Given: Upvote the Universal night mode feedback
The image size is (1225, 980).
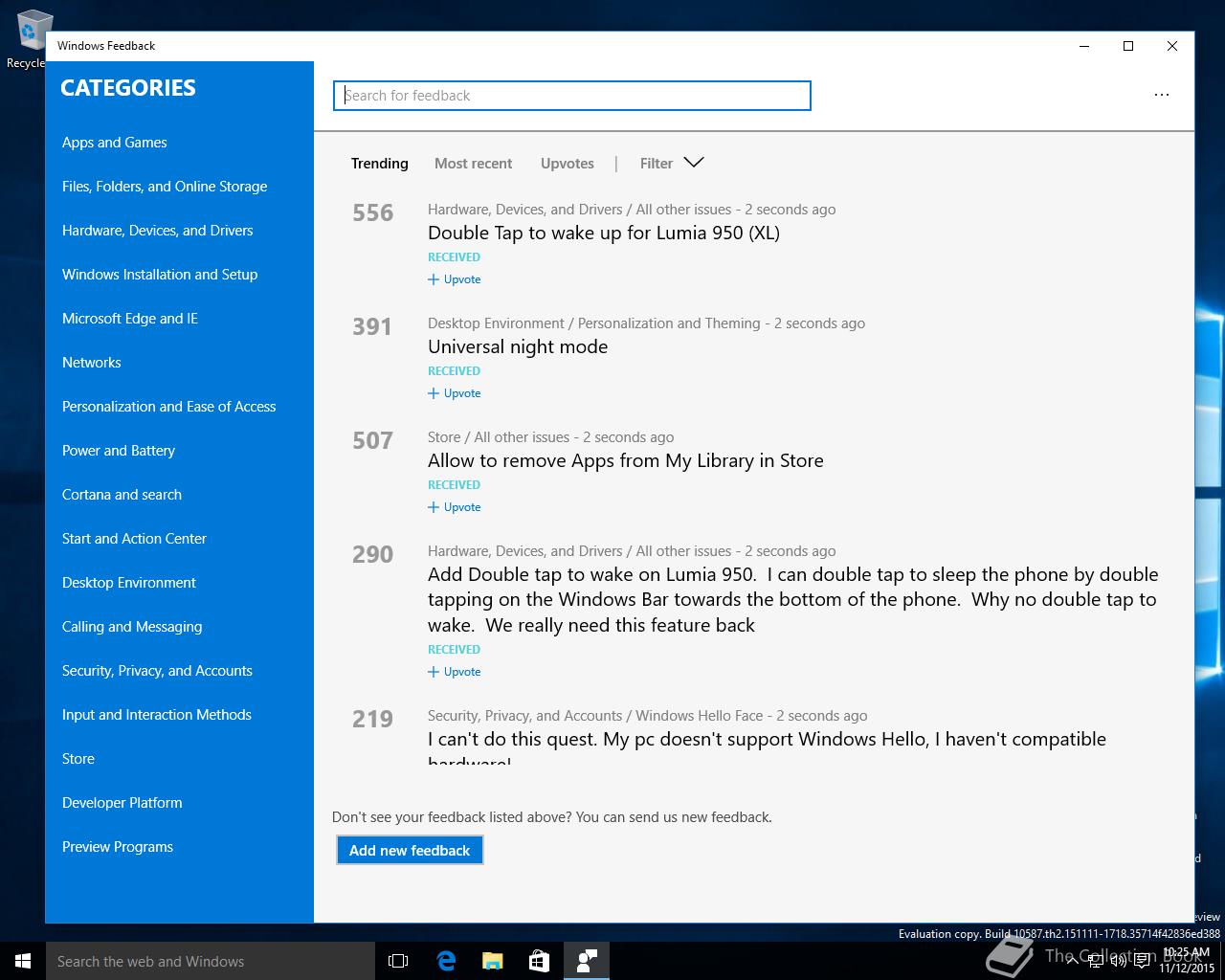Looking at the screenshot, I should point(455,393).
